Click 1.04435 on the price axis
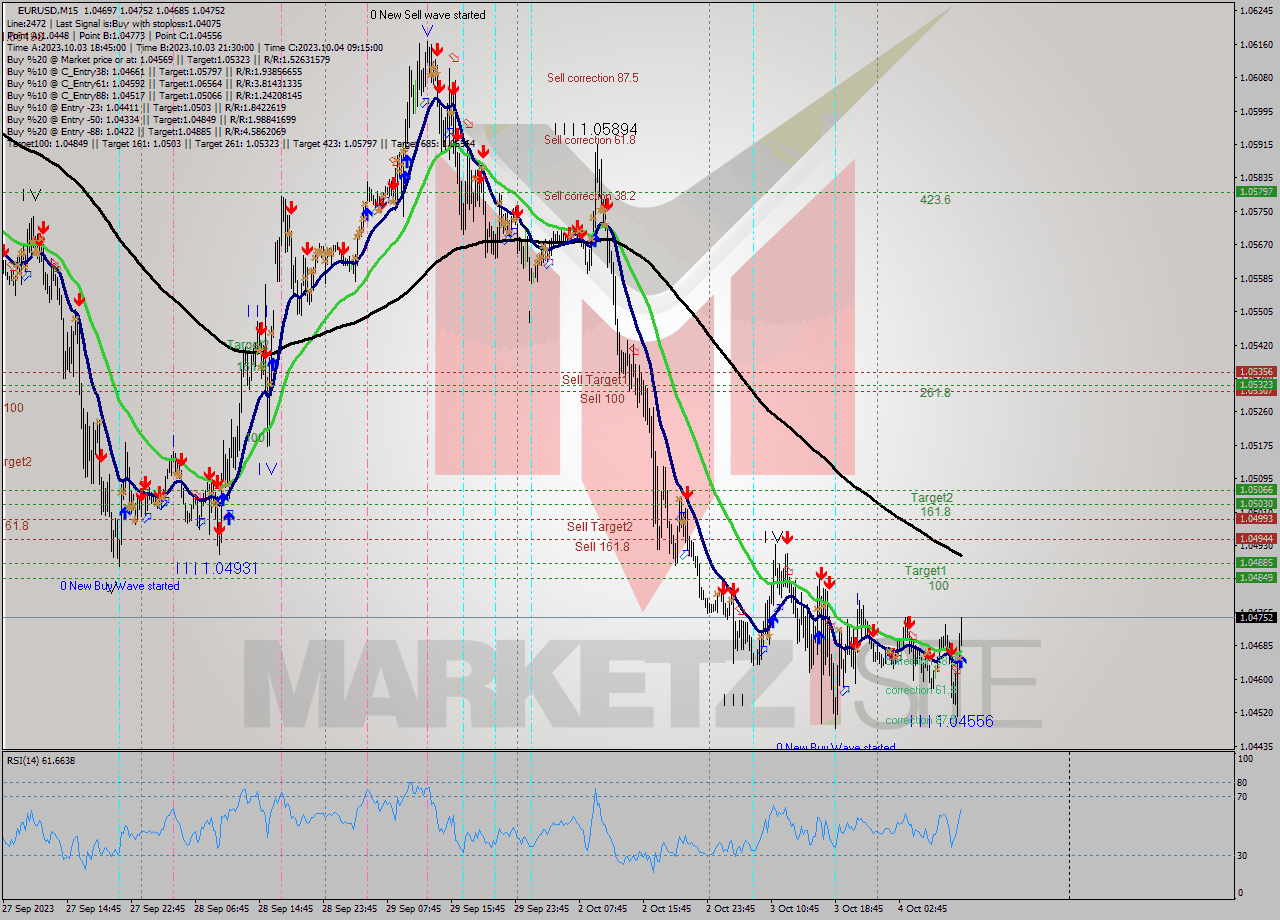The width and height of the screenshot is (1280, 920). click(x=1256, y=746)
